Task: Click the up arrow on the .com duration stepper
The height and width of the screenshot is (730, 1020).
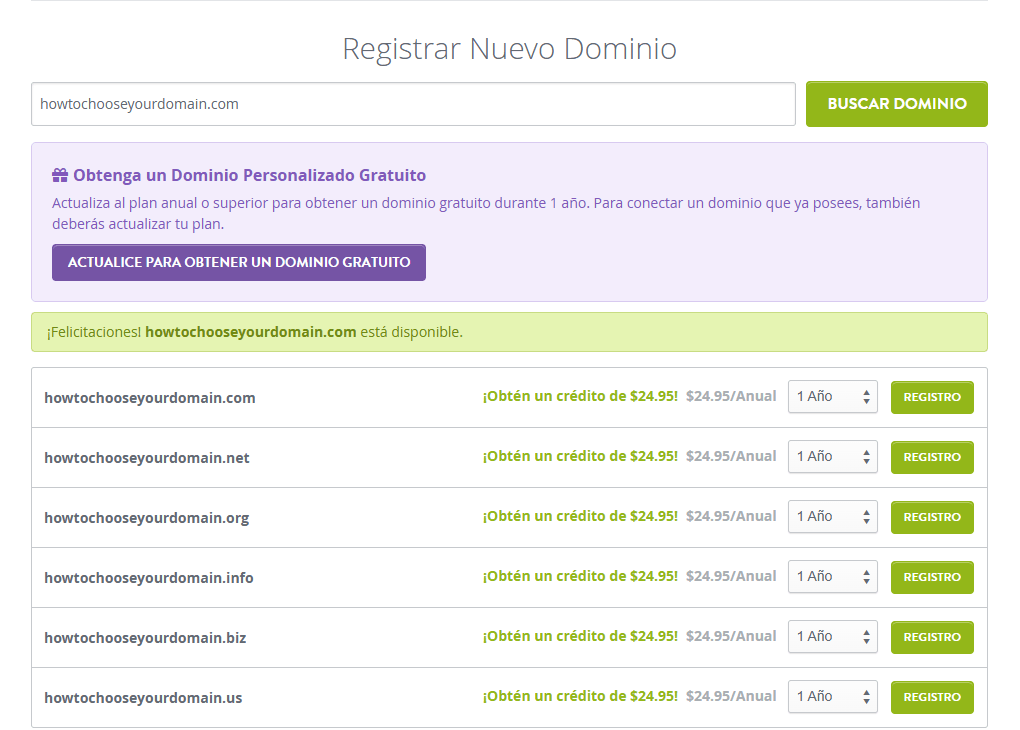Action: 866,392
